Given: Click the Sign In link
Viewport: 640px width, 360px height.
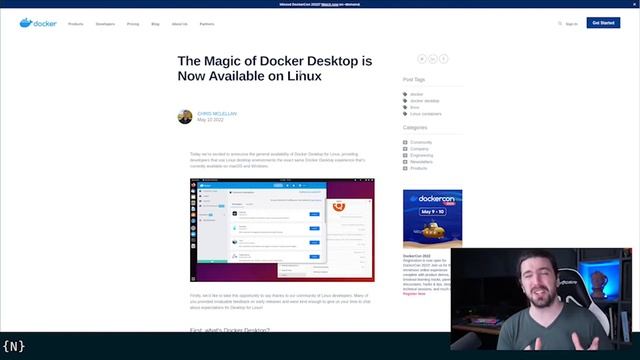Looking at the screenshot, I should [x=571, y=24].
